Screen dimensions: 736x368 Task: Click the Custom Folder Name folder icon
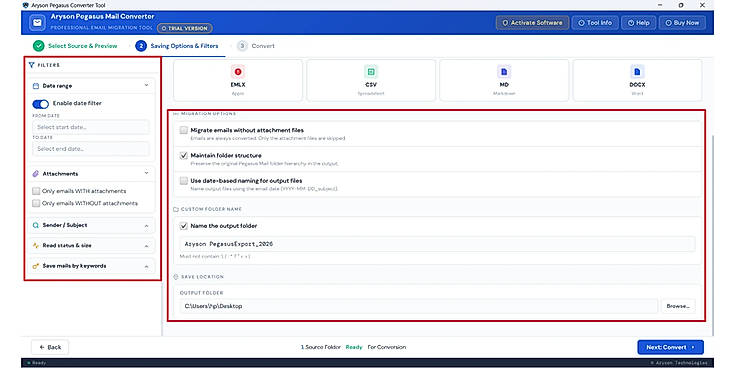pos(176,209)
